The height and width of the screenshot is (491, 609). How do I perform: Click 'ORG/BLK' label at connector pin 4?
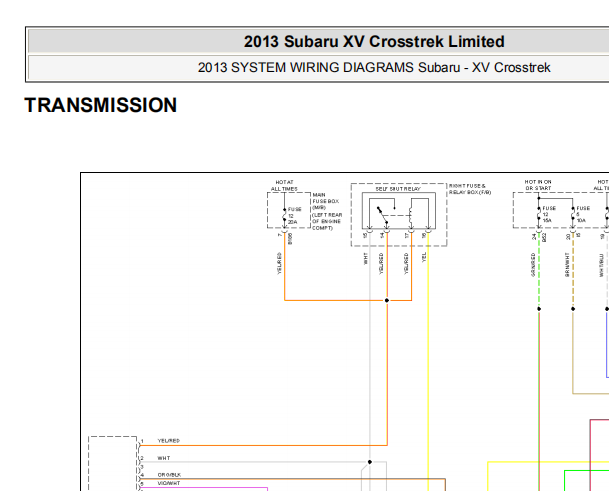169,475
